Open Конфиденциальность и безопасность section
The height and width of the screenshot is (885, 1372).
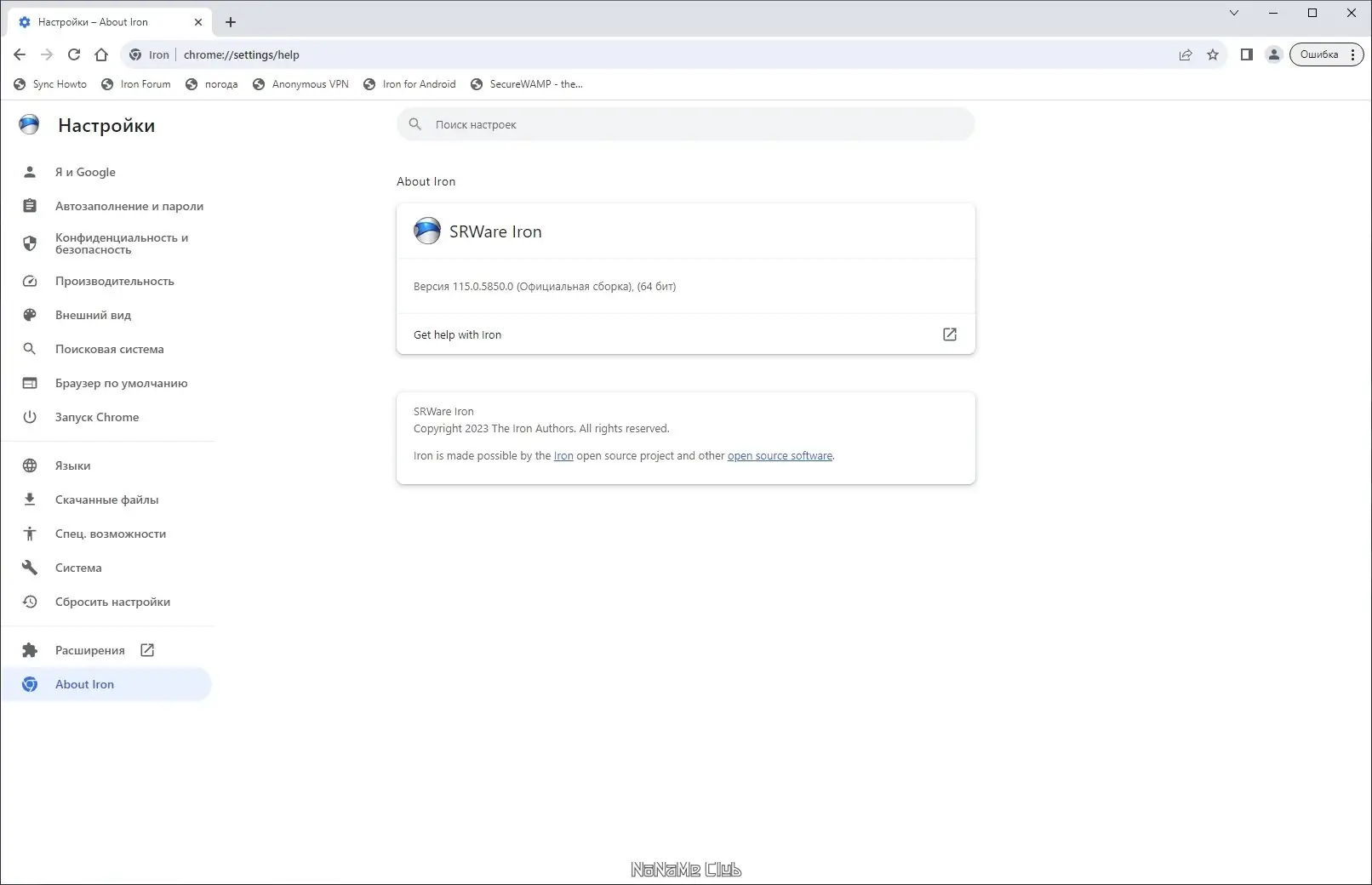(107, 243)
